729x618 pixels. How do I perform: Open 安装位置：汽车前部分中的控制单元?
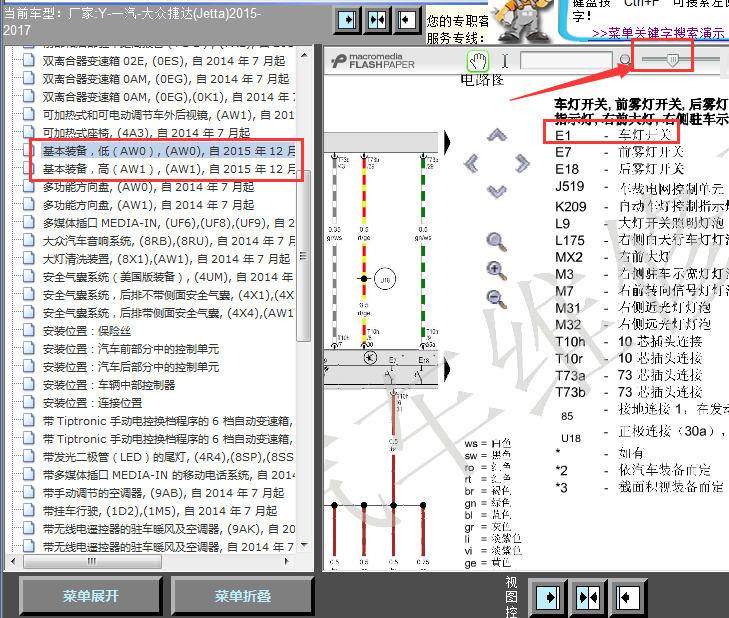tap(131, 349)
